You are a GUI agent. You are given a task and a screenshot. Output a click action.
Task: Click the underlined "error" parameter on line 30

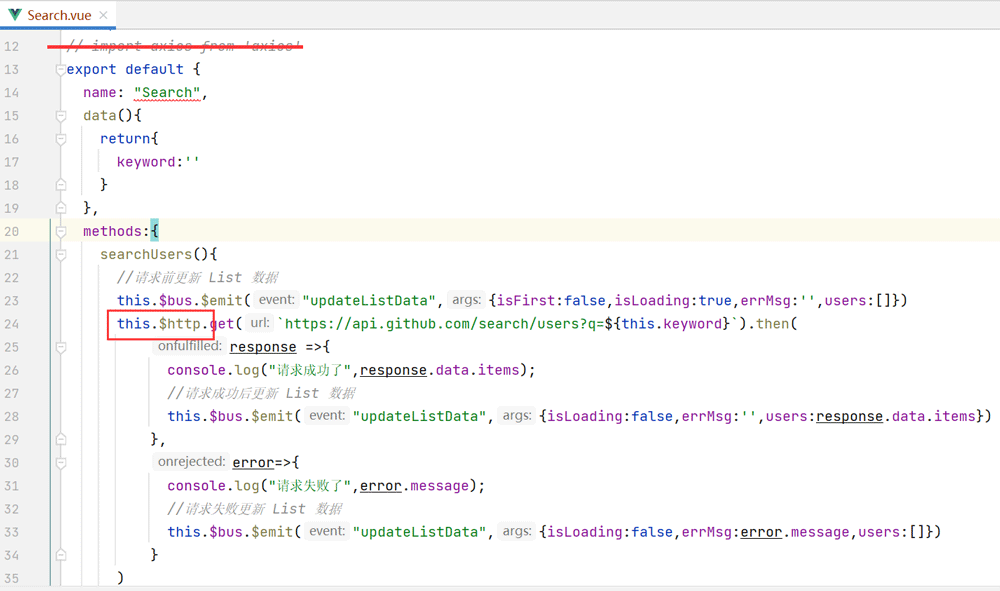coord(253,463)
